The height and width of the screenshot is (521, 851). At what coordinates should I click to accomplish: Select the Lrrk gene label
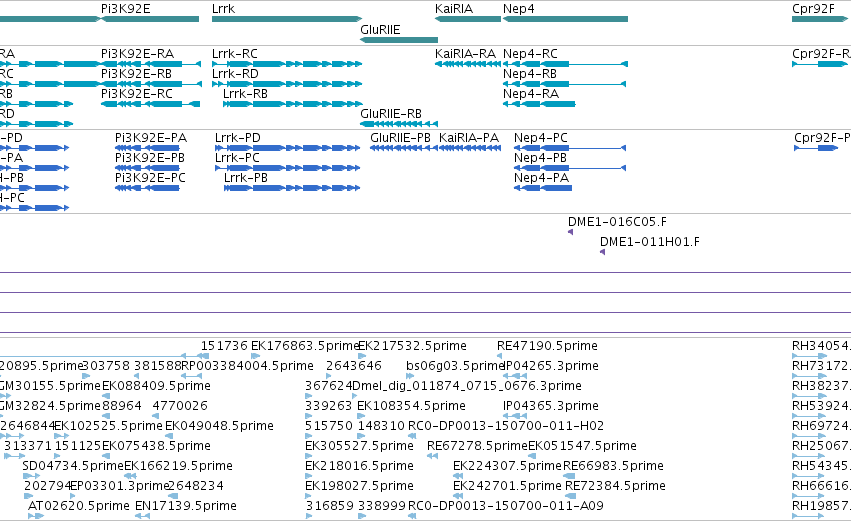pyautogui.click(x=224, y=9)
